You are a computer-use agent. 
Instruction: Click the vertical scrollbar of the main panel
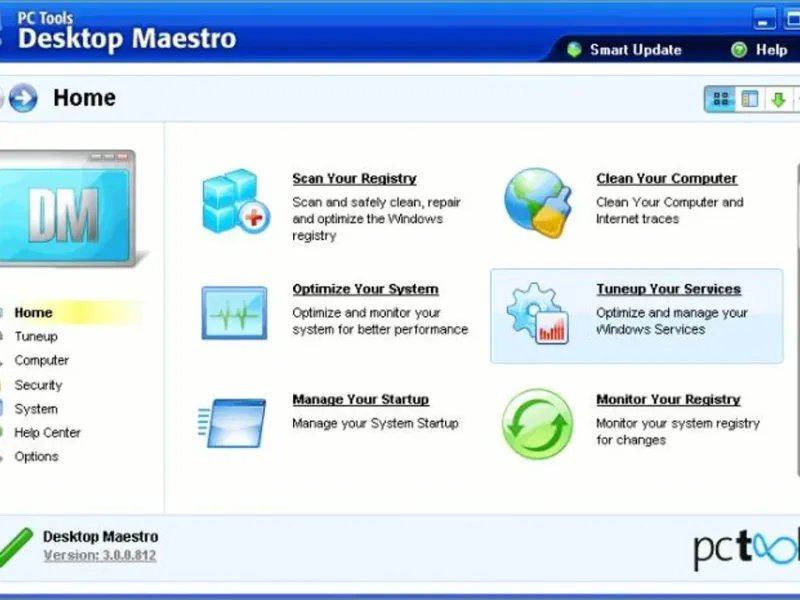coord(797,320)
